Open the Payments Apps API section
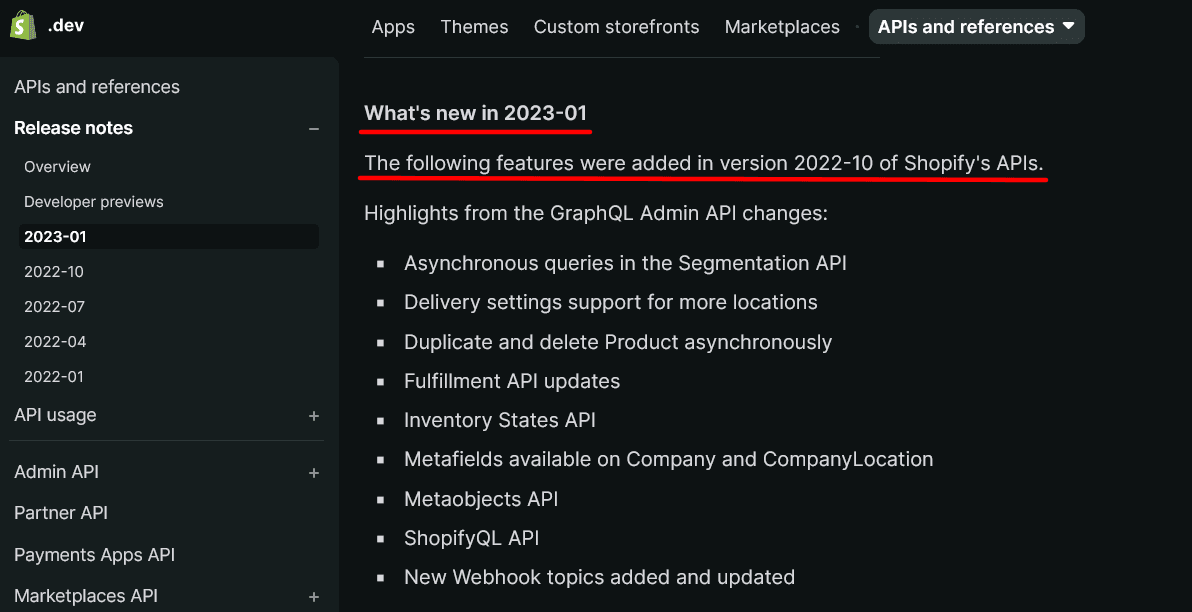Image resolution: width=1192 pixels, height=612 pixels. (x=94, y=554)
